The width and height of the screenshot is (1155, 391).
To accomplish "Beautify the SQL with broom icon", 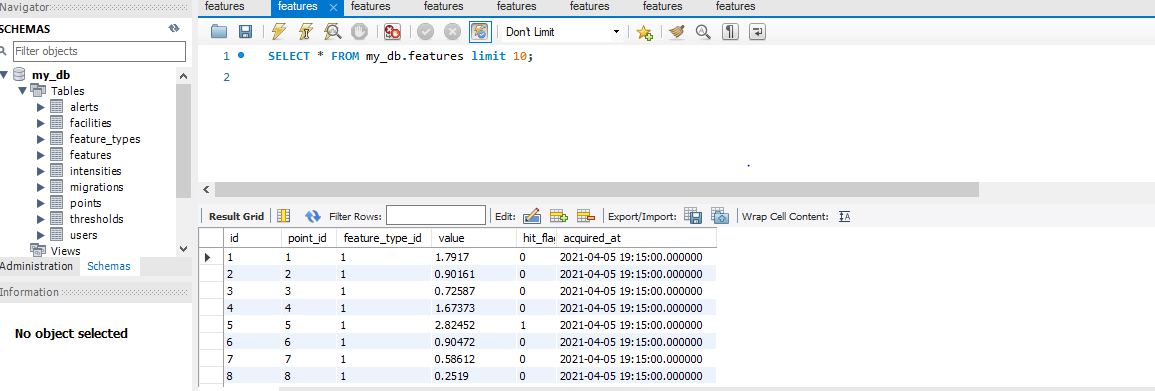I will click(x=676, y=32).
